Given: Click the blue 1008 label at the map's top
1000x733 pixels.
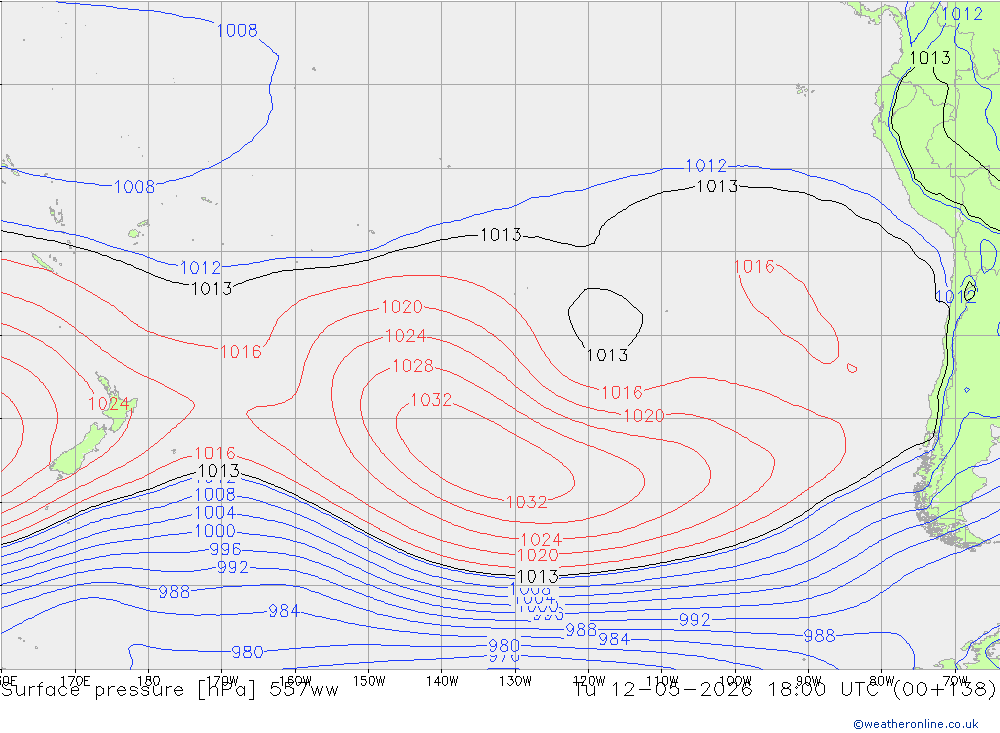Looking at the screenshot, I should click(237, 30).
